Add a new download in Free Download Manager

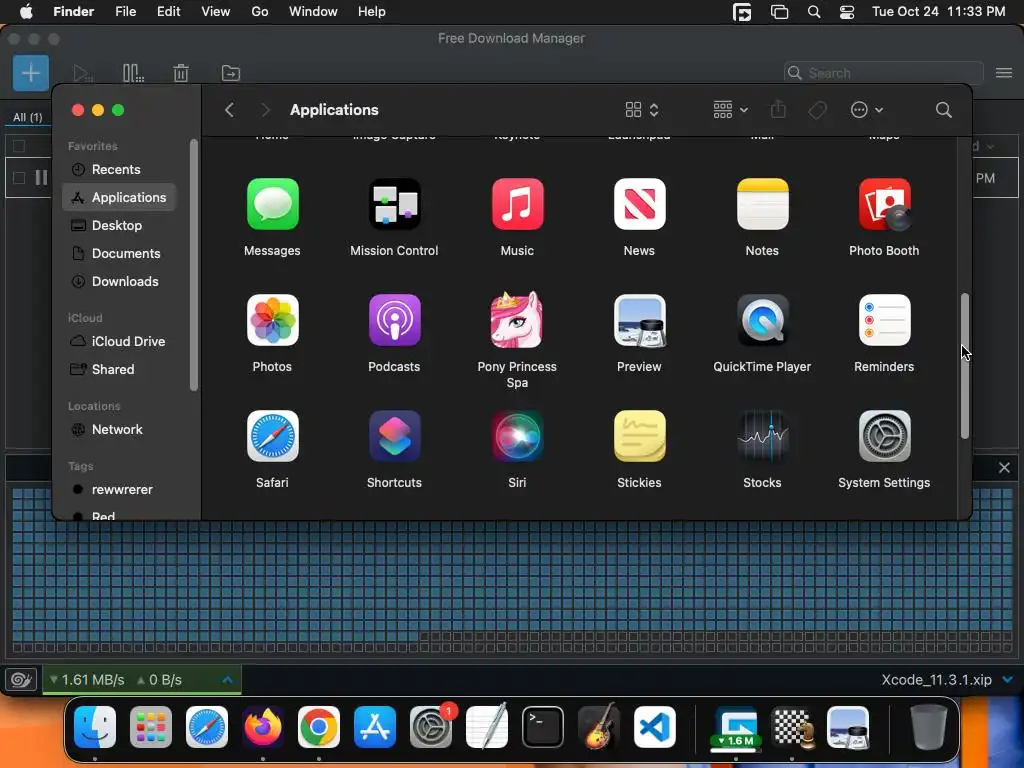click(31, 72)
